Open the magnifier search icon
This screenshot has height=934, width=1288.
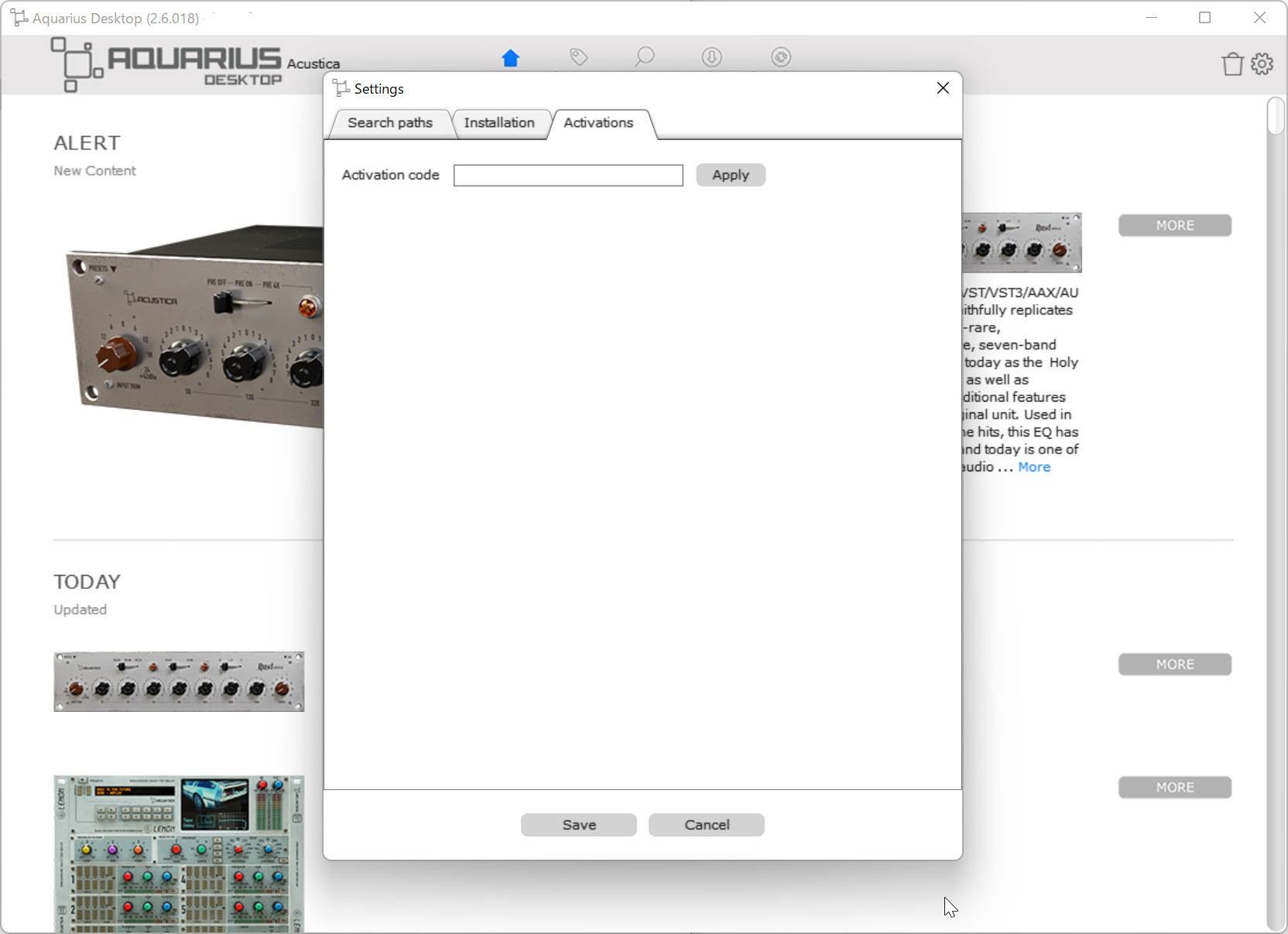[x=644, y=57]
